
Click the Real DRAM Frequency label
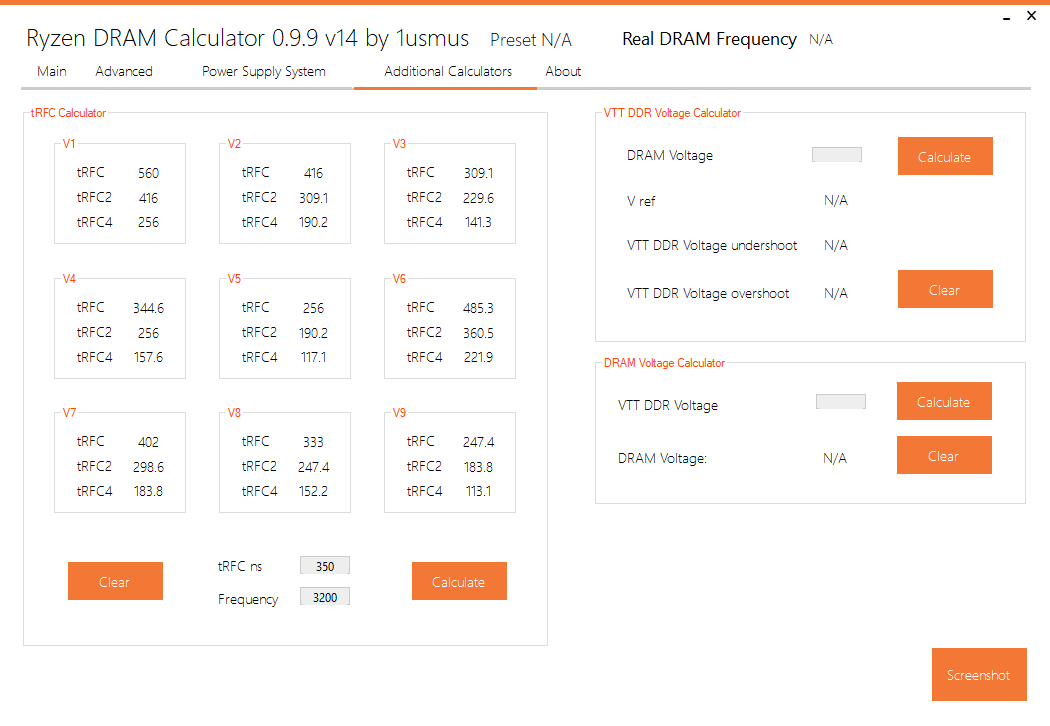709,40
